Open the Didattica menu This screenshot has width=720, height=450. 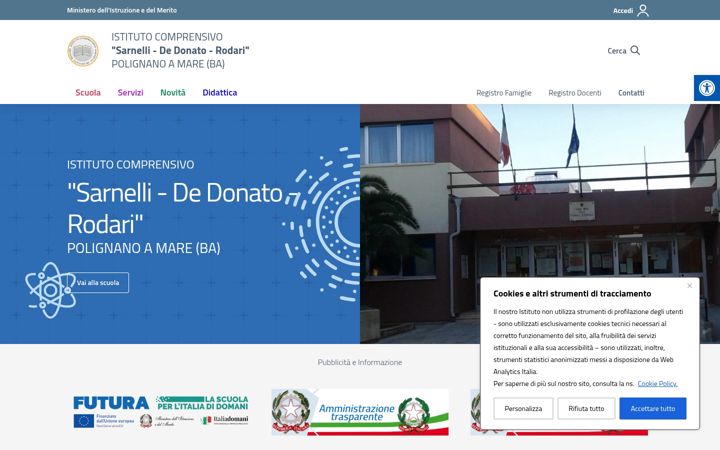click(219, 92)
